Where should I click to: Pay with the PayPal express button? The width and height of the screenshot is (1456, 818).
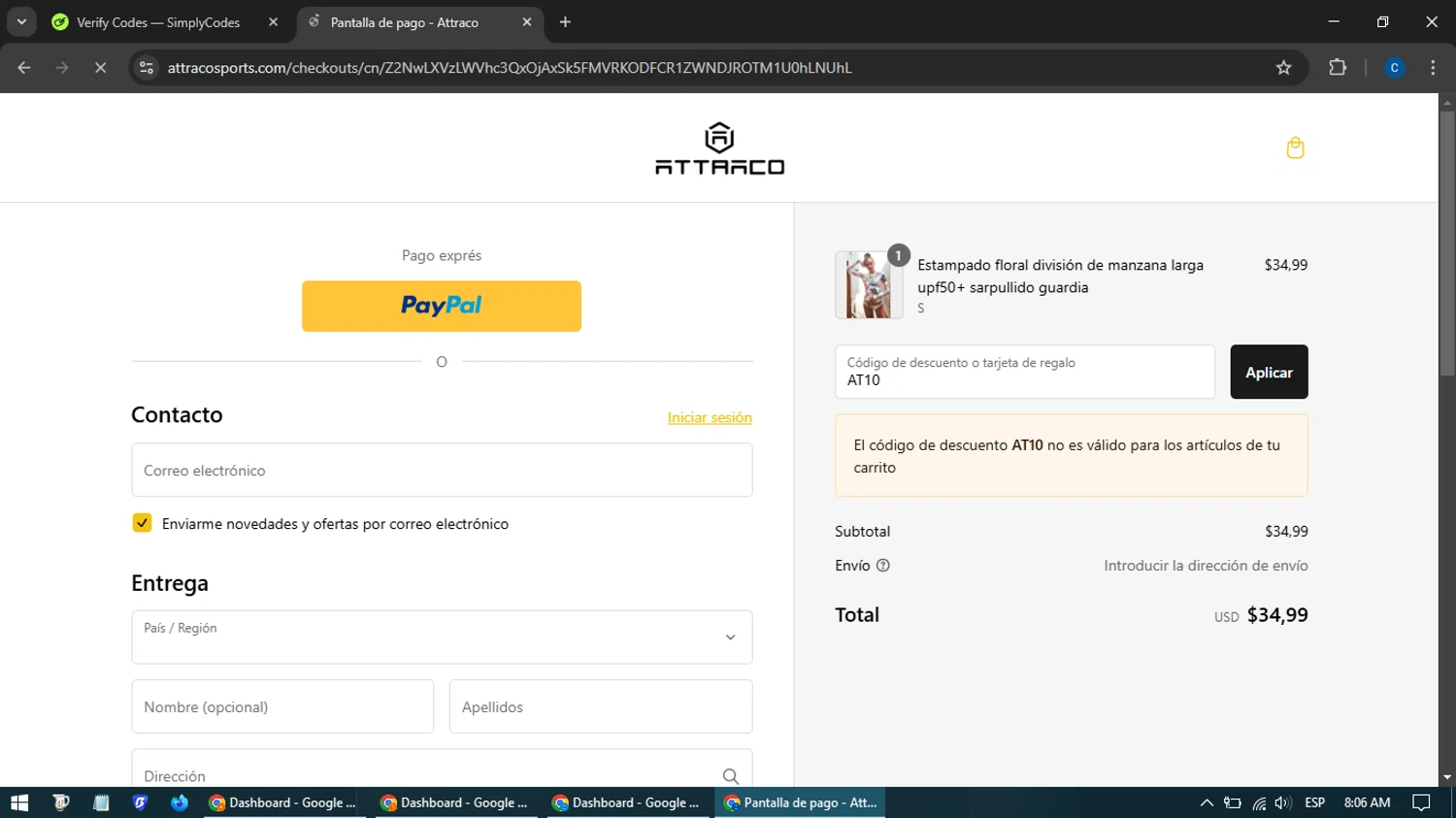tap(442, 306)
